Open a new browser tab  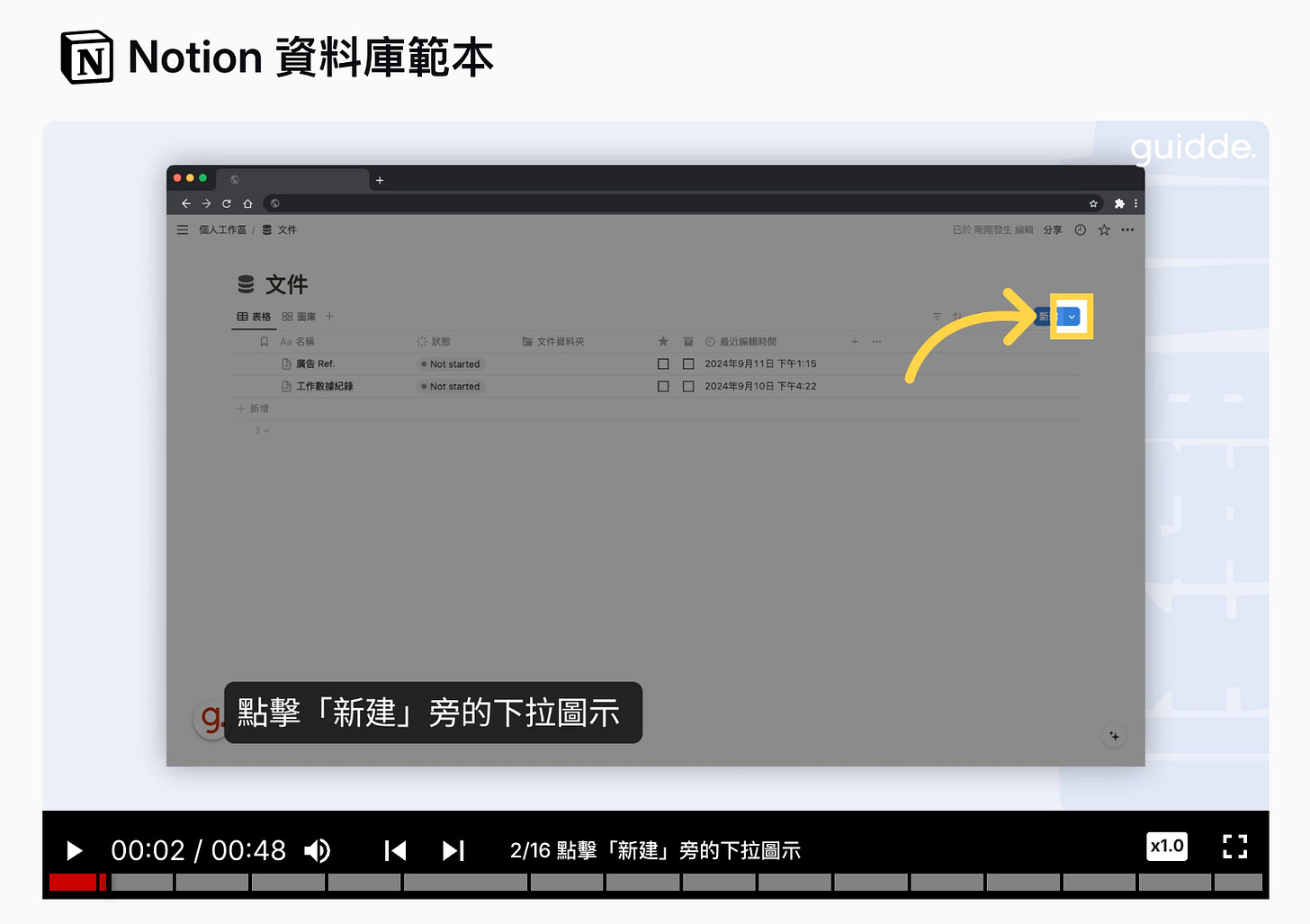click(380, 180)
